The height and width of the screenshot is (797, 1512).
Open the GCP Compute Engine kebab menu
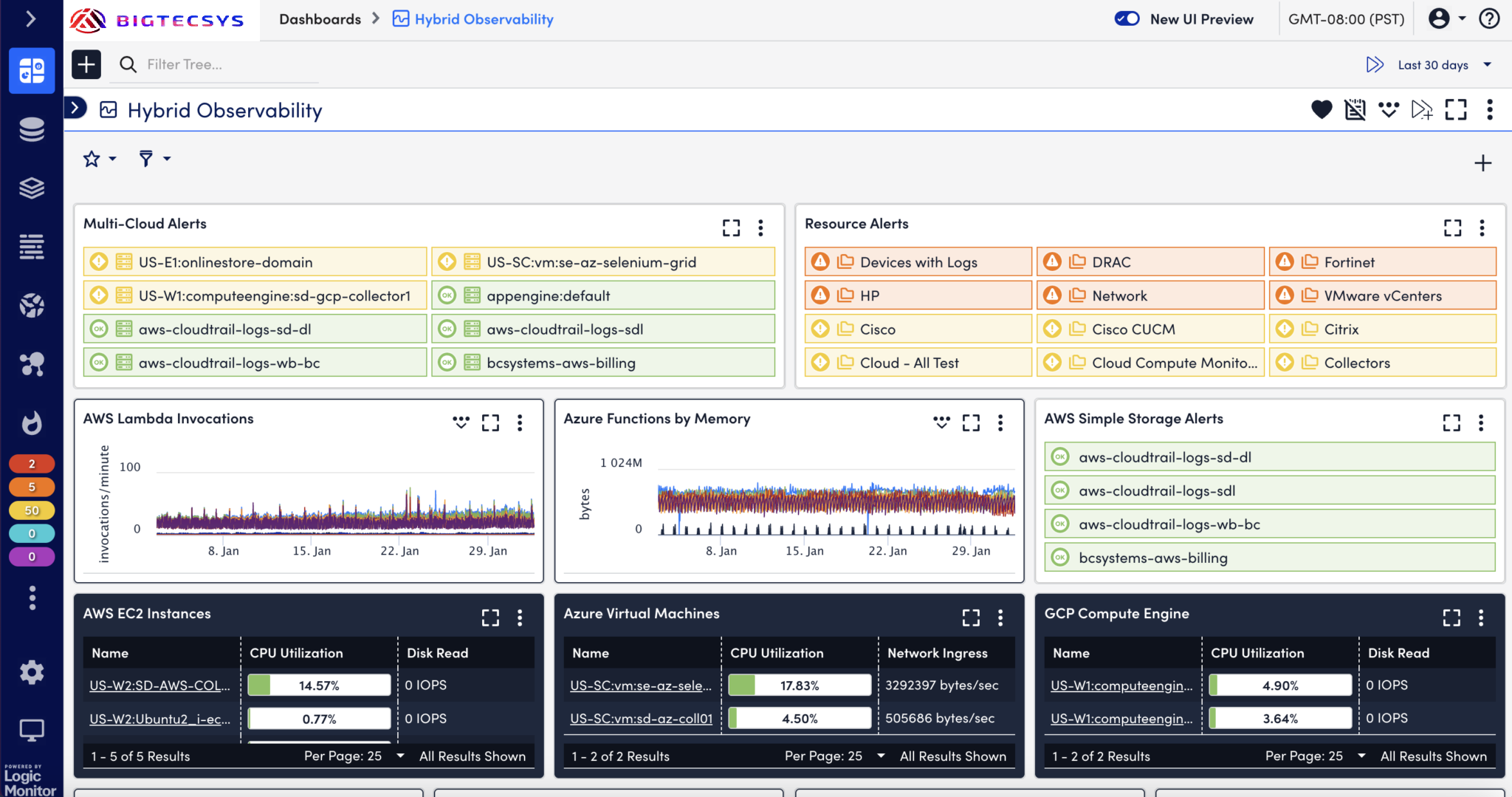[x=1481, y=618]
